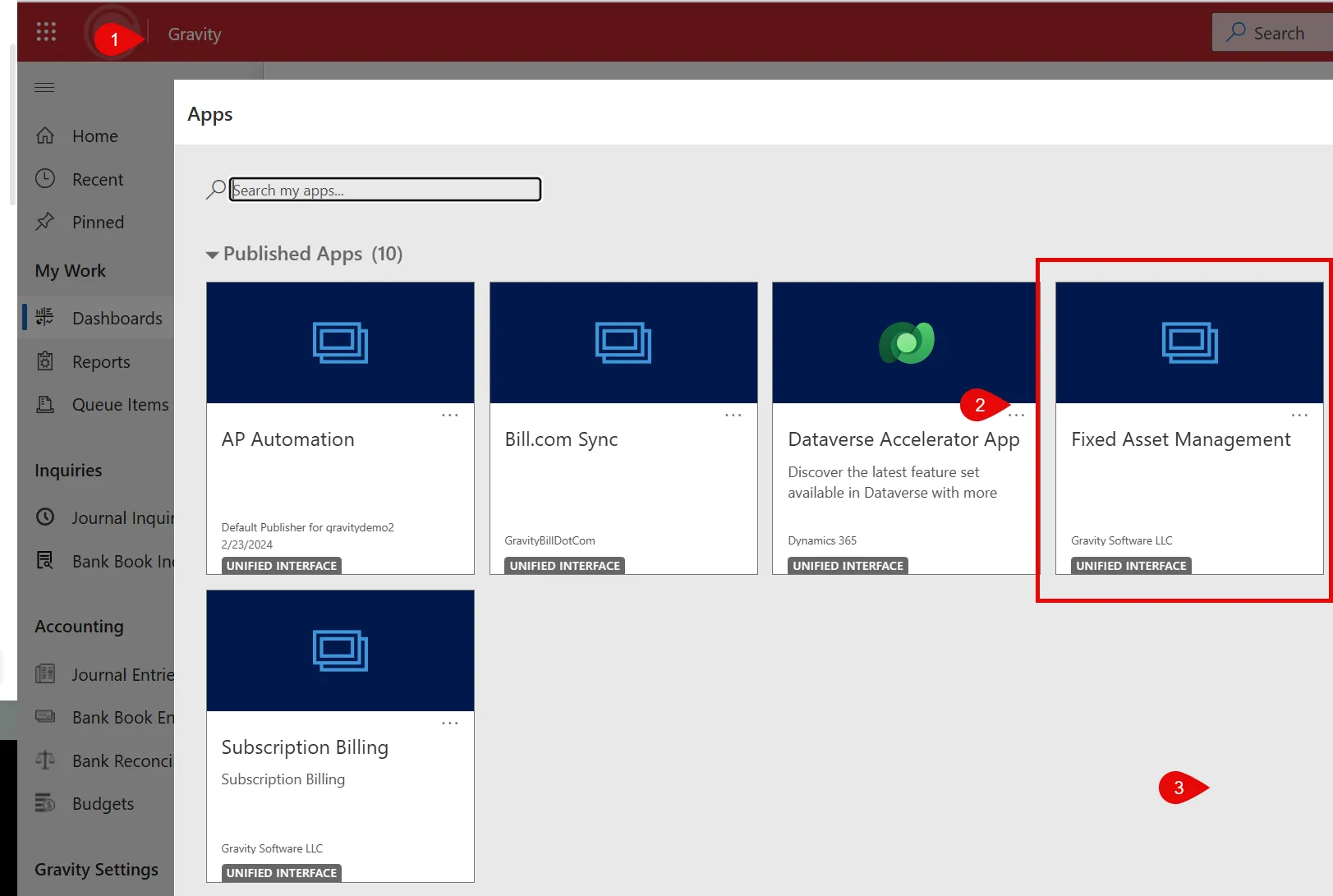This screenshot has width=1333, height=896.
Task: Click the Bank Reconciliation scales icon
Action: [45, 760]
